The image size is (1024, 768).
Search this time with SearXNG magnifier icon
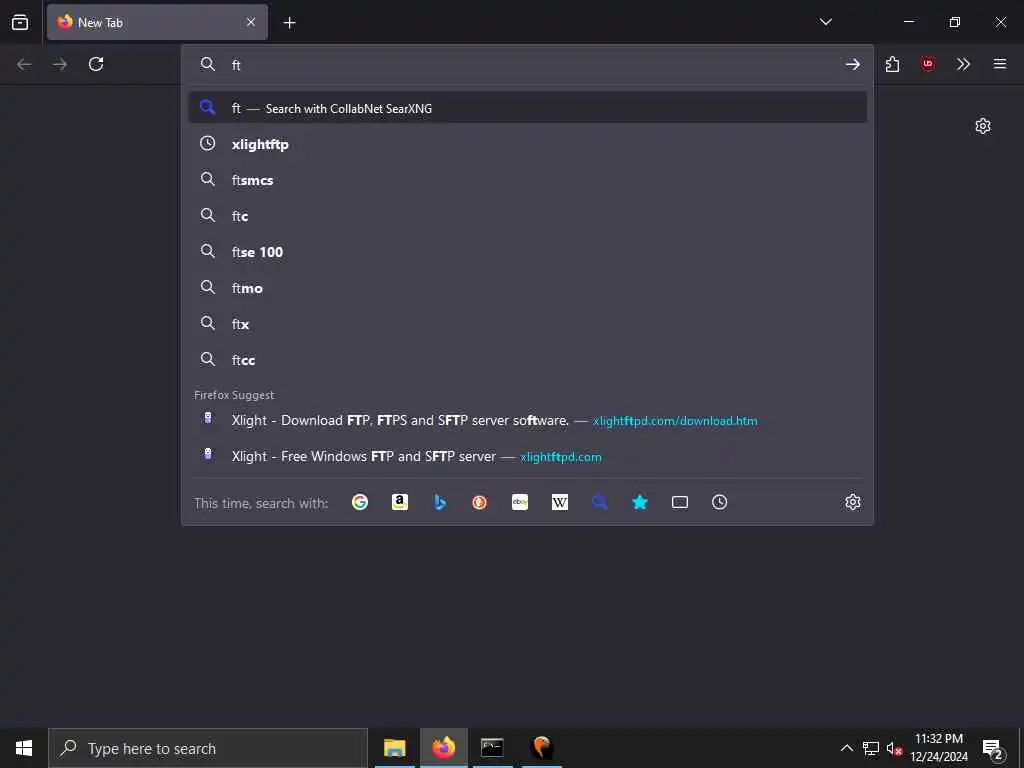[600, 502]
